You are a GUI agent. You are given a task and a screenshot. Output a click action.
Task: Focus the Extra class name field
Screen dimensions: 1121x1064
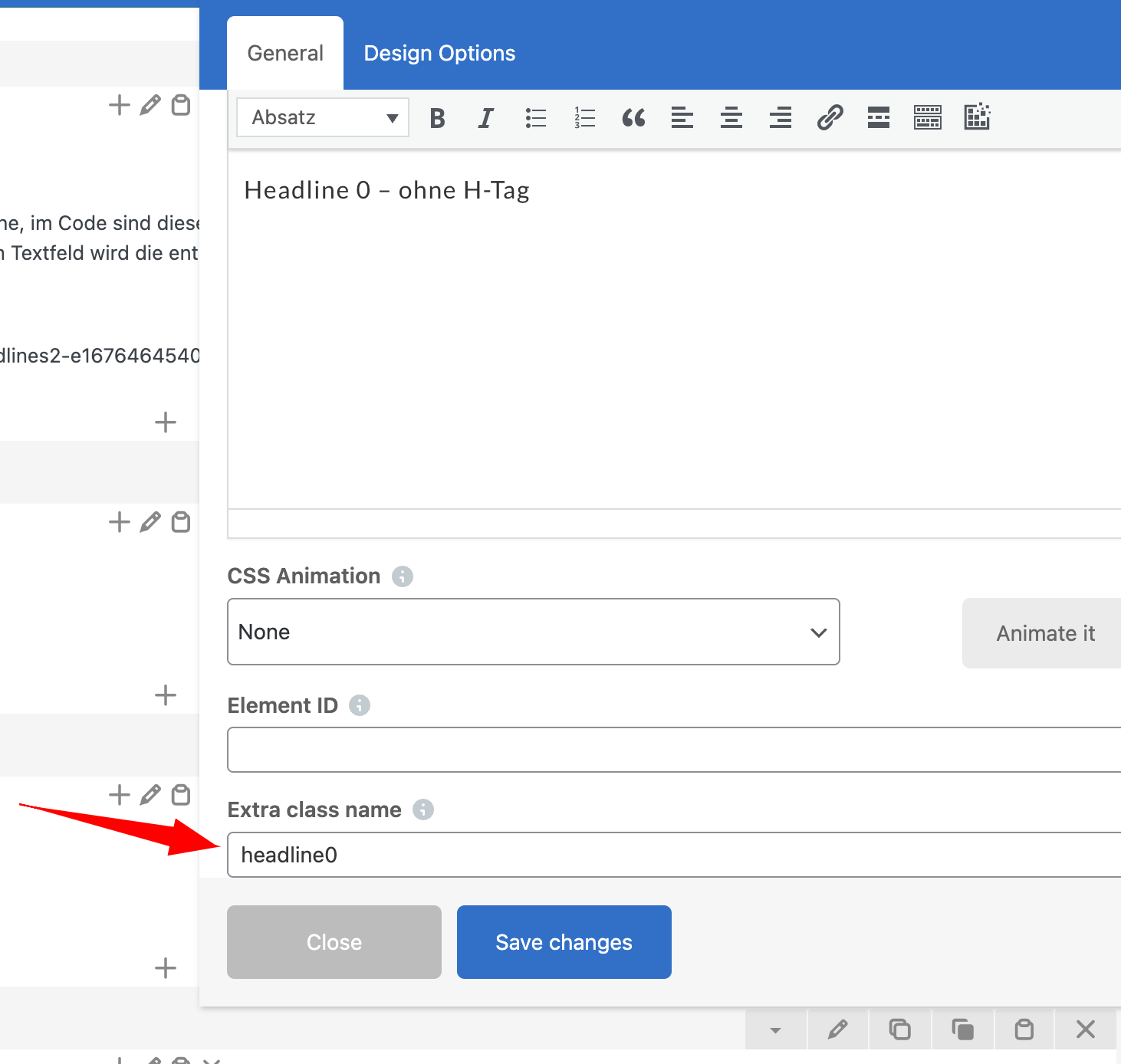pyautogui.click(x=673, y=855)
